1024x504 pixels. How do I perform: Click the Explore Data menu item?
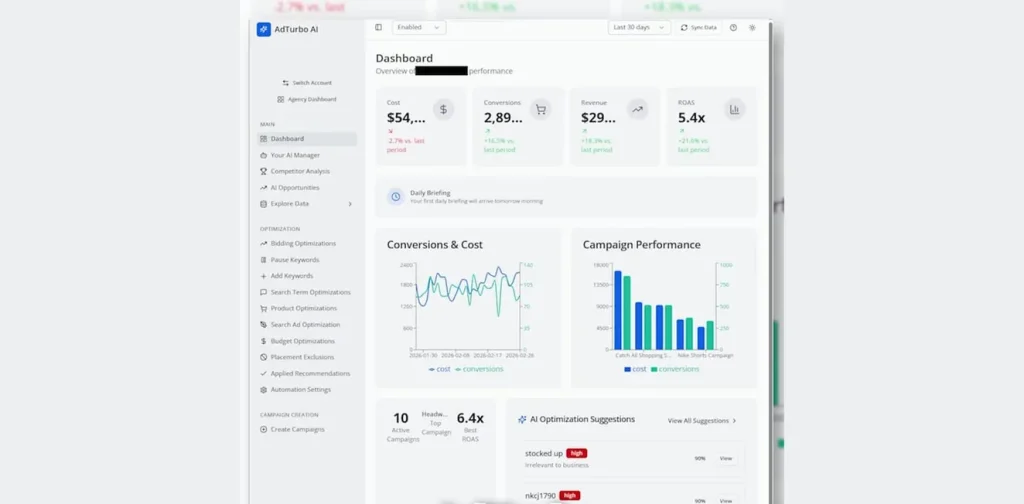(x=307, y=204)
